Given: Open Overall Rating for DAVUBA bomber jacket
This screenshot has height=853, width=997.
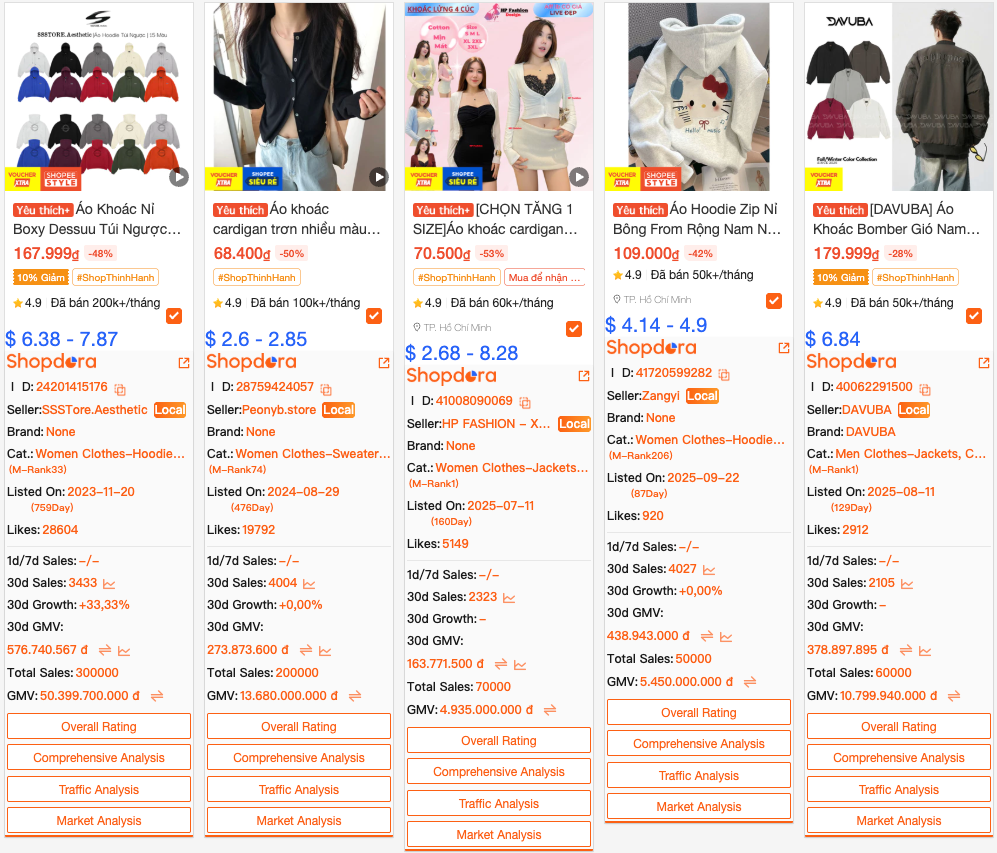Looking at the screenshot, I should pos(898,727).
